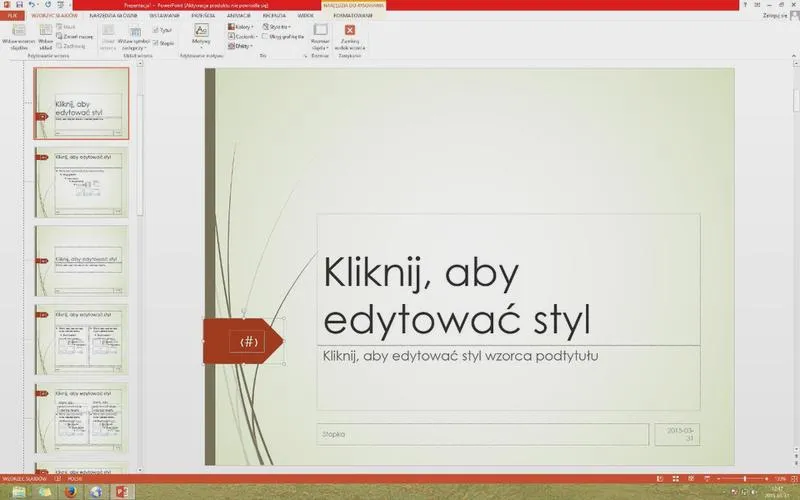
Task: Click the Save icon in quick access toolbar
Action: (19, 5)
